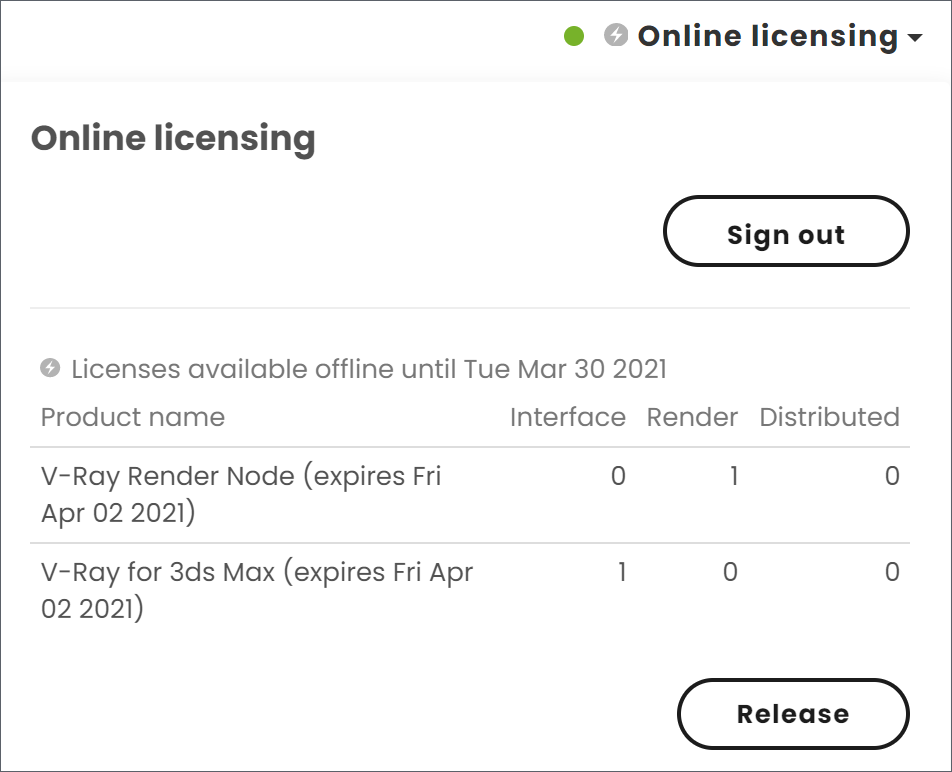Click Interface count for V-Ray Render Node
Screen dimensions: 952x772
click(x=618, y=476)
